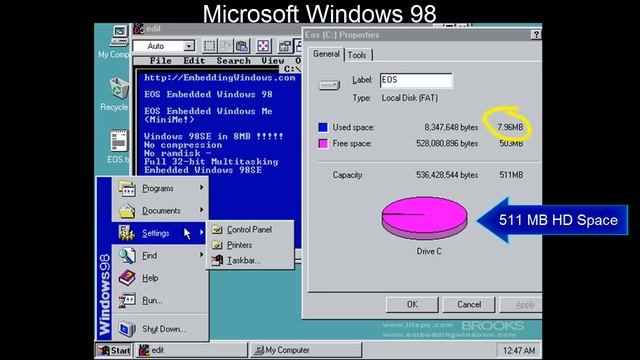Open the Auto font size dropdown

click(x=189, y=46)
